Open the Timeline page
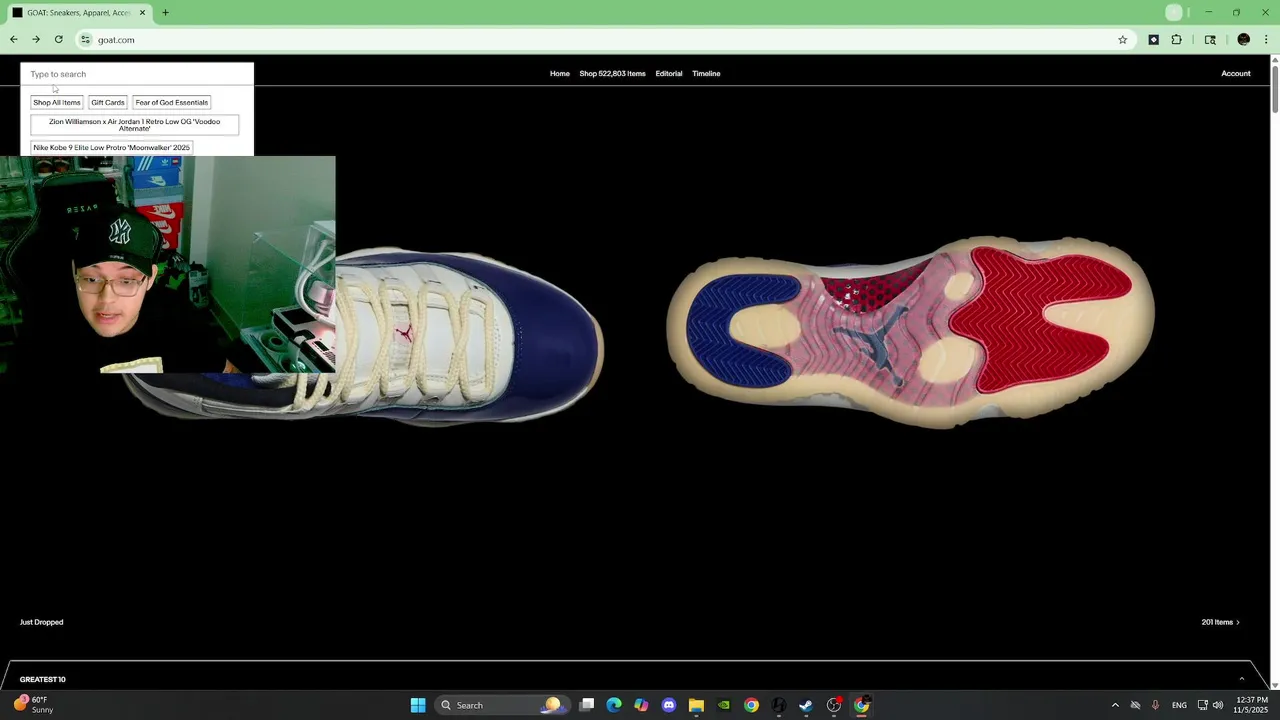Image resolution: width=1280 pixels, height=720 pixels. coord(706,73)
